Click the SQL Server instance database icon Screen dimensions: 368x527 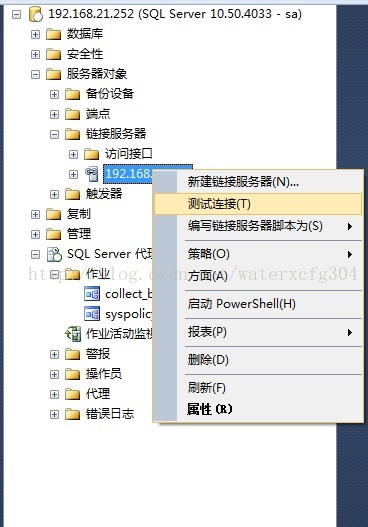36,14
